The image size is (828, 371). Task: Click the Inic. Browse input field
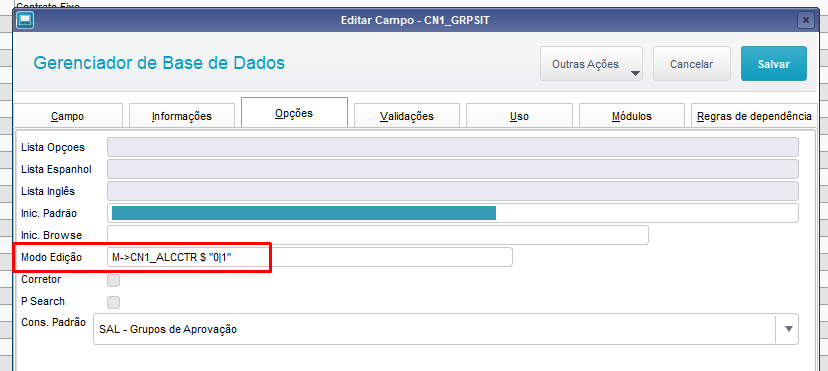(378, 235)
